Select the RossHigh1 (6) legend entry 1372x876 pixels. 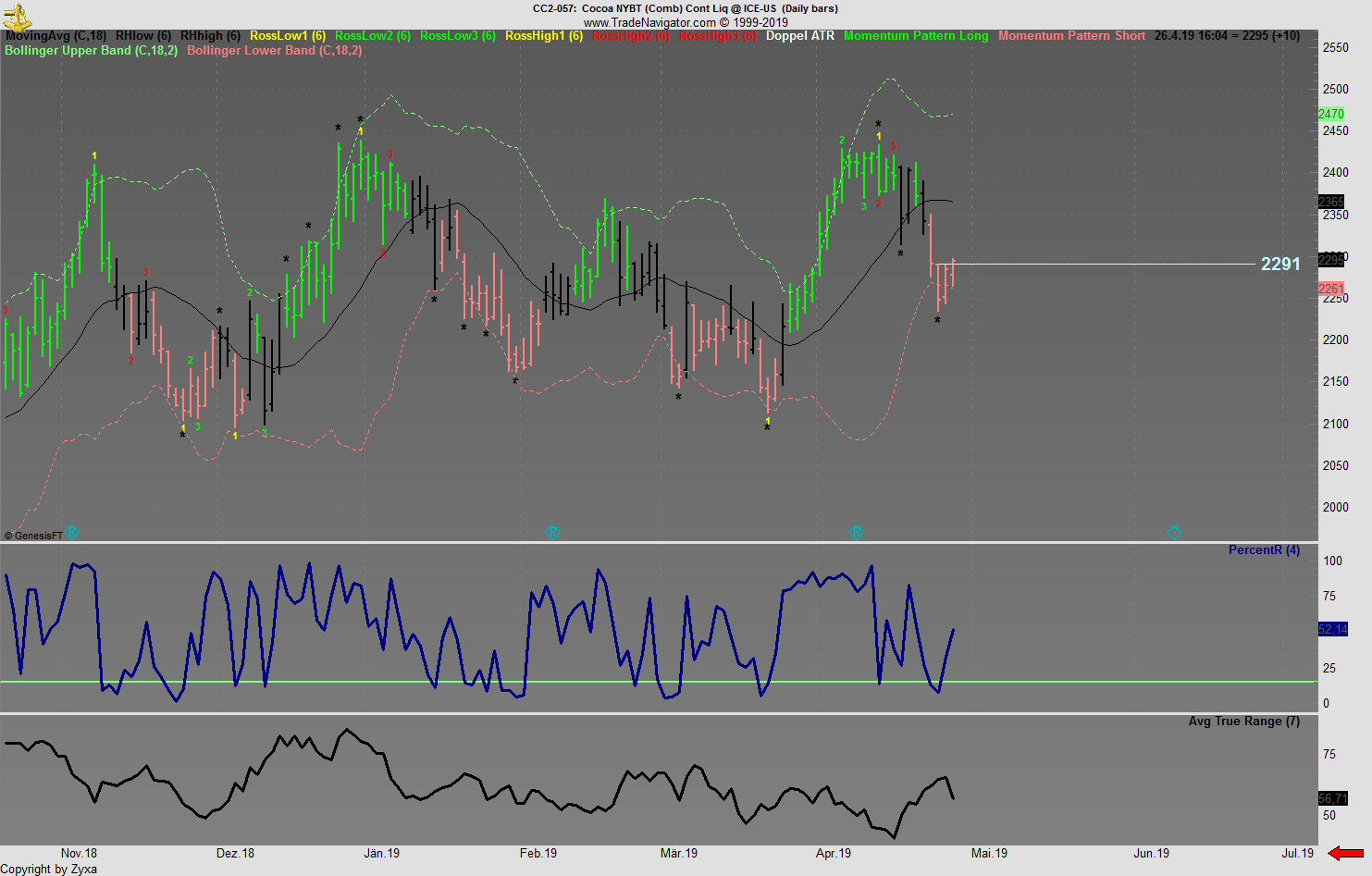(543, 35)
